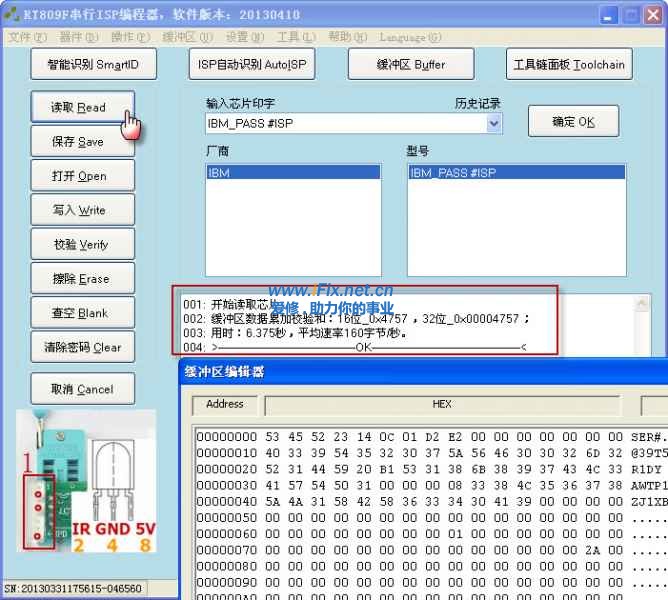The height and width of the screenshot is (600, 668).
Task: Click the 校验 Verify button
Action: [x=81, y=245]
